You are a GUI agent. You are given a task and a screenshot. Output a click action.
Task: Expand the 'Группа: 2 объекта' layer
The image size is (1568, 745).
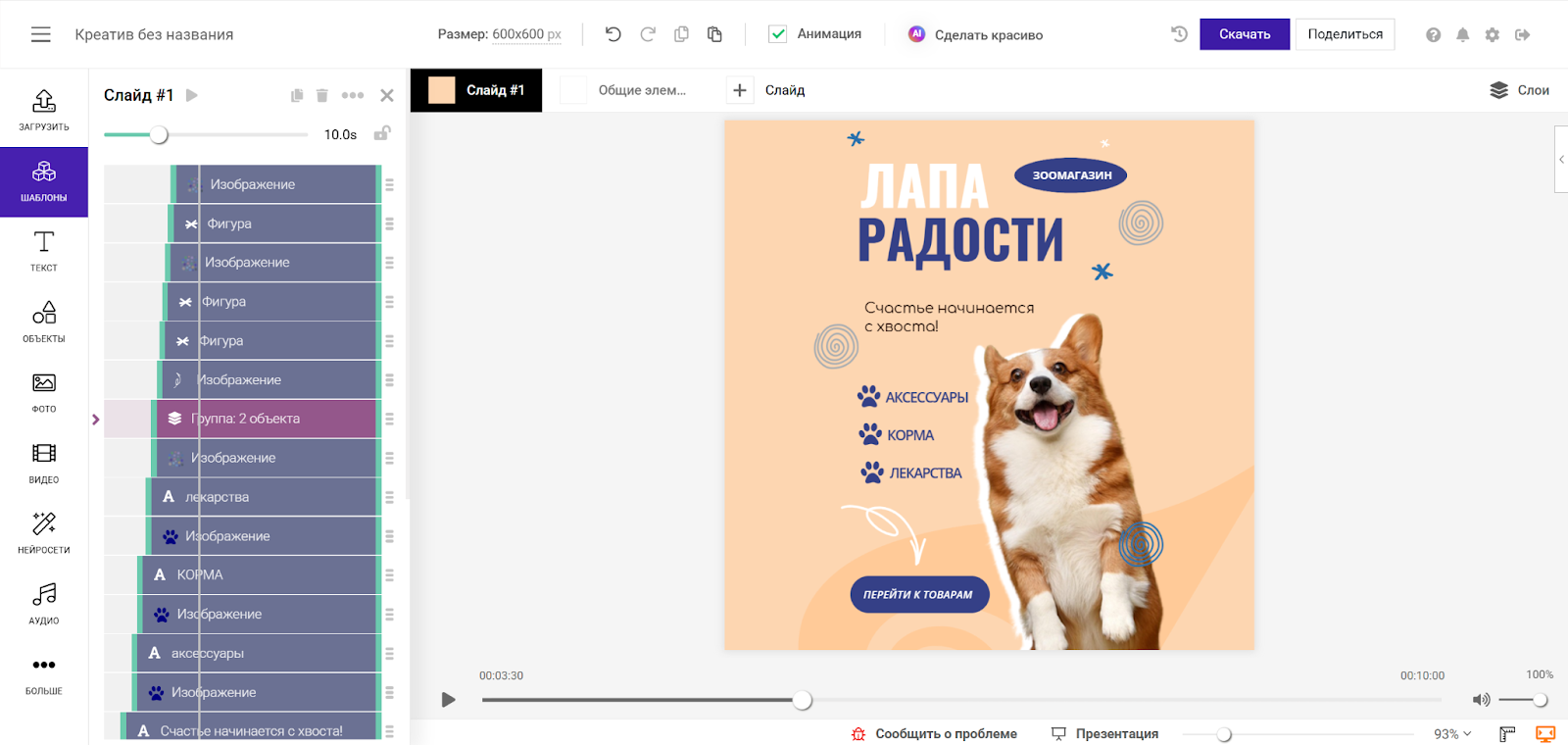tap(96, 420)
